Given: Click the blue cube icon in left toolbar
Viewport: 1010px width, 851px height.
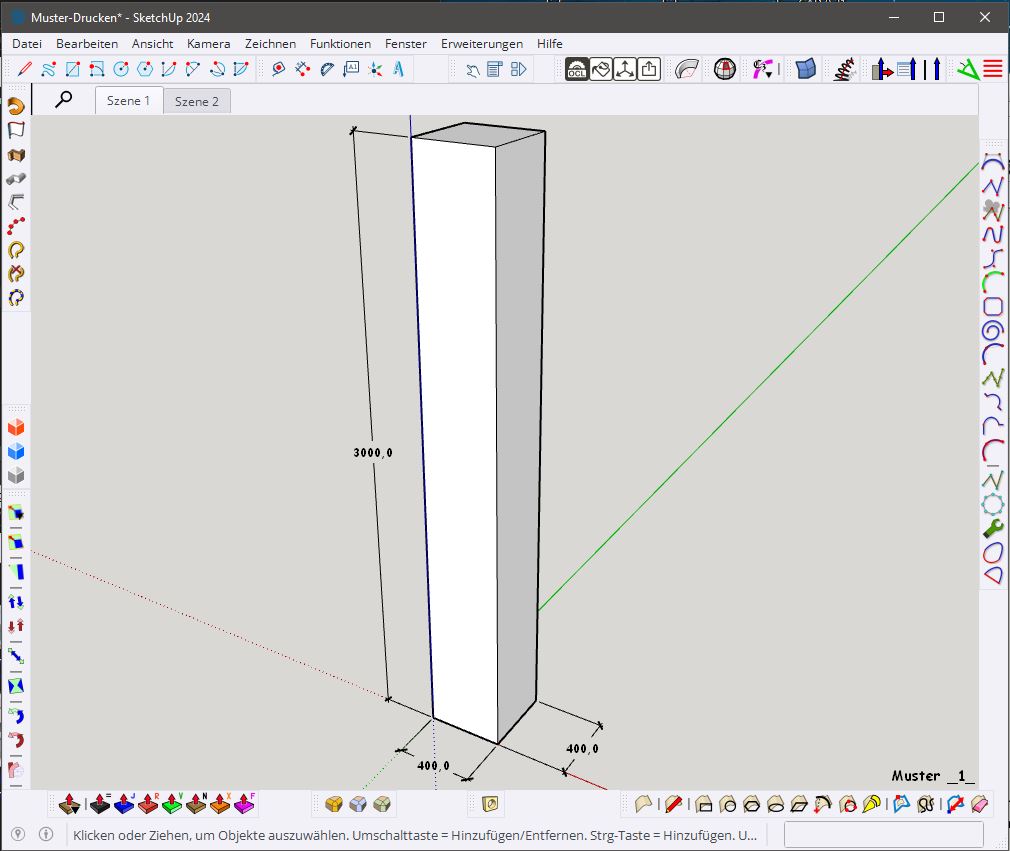Looking at the screenshot, I should point(16,452).
